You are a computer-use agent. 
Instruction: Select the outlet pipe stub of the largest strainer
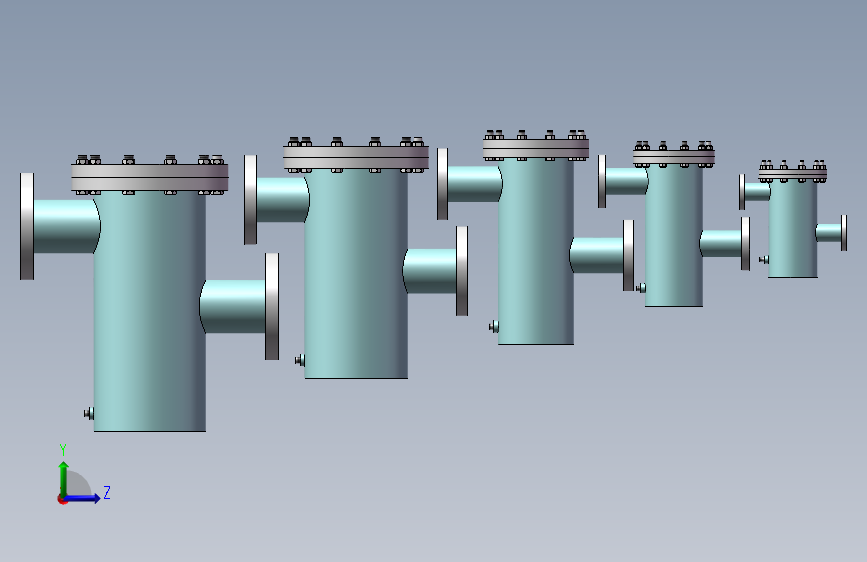(x=232, y=306)
